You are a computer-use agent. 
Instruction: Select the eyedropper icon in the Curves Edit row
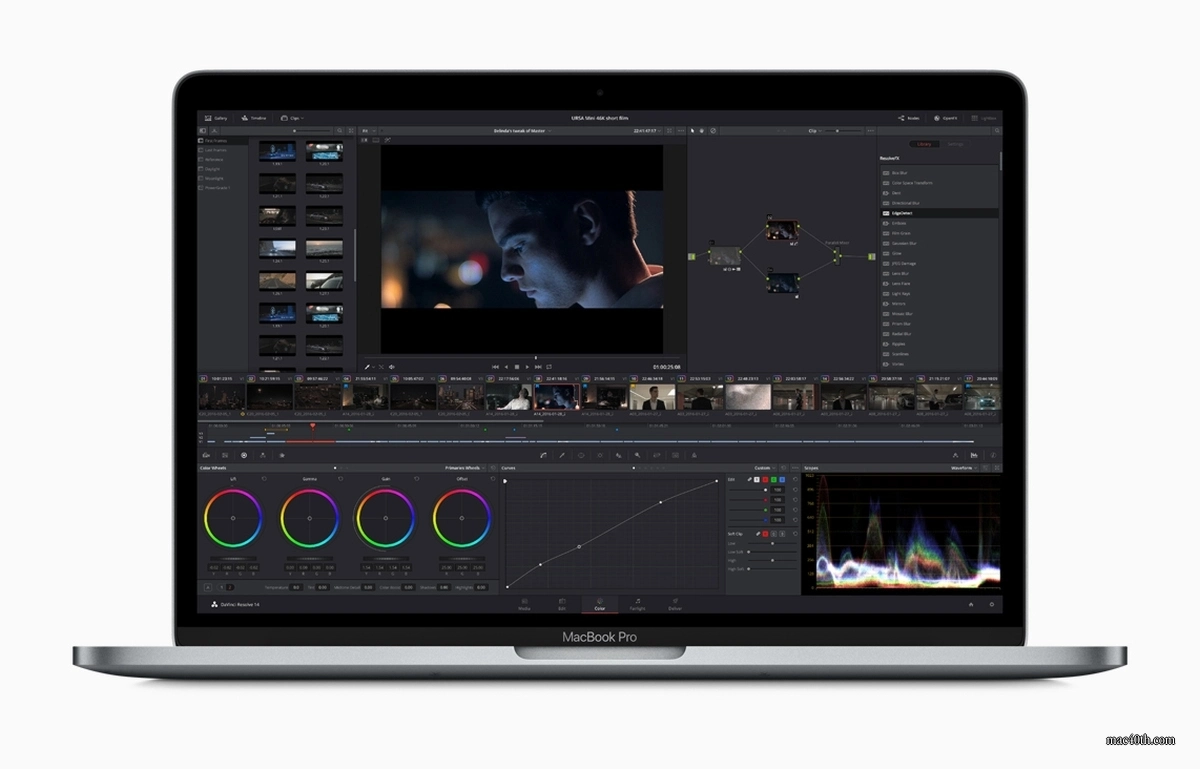750,479
